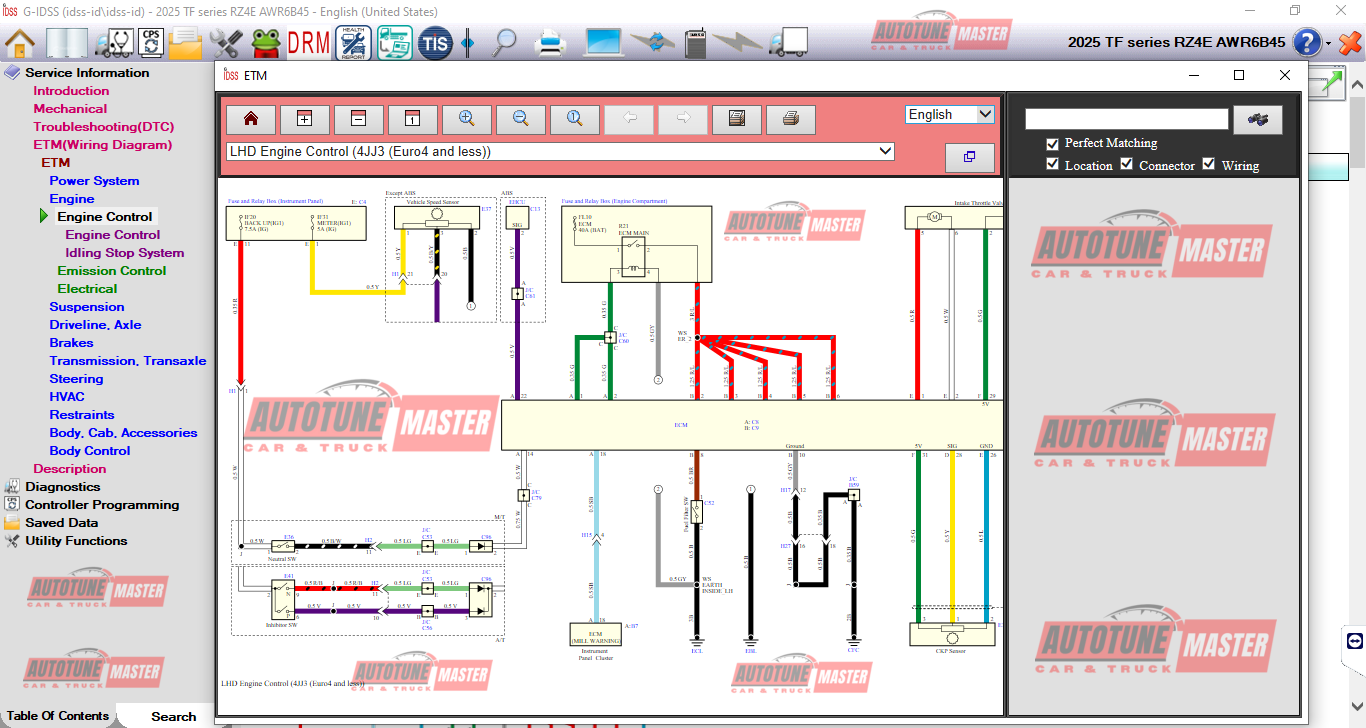This screenshot has width=1366, height=728.
Task: Click the TIS icon in toolbar
Action: 435,43
